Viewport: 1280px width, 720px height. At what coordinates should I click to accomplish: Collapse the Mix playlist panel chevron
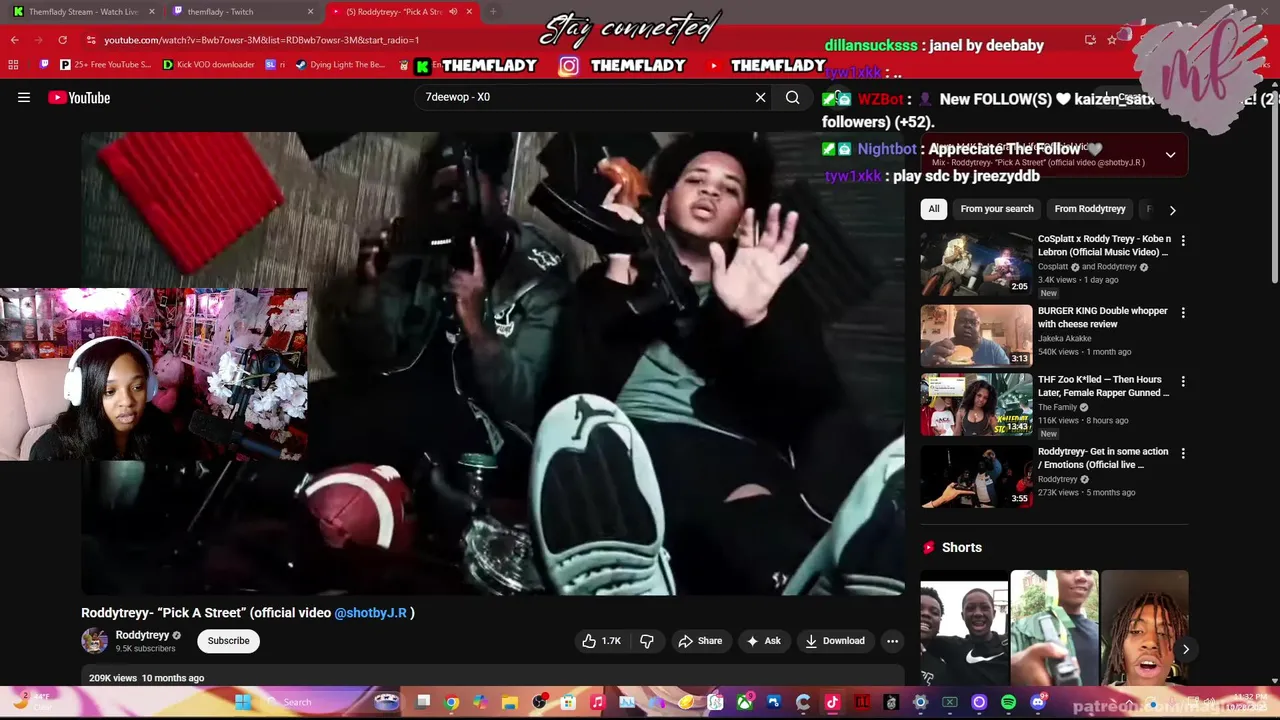click(x=1170, y=155)
